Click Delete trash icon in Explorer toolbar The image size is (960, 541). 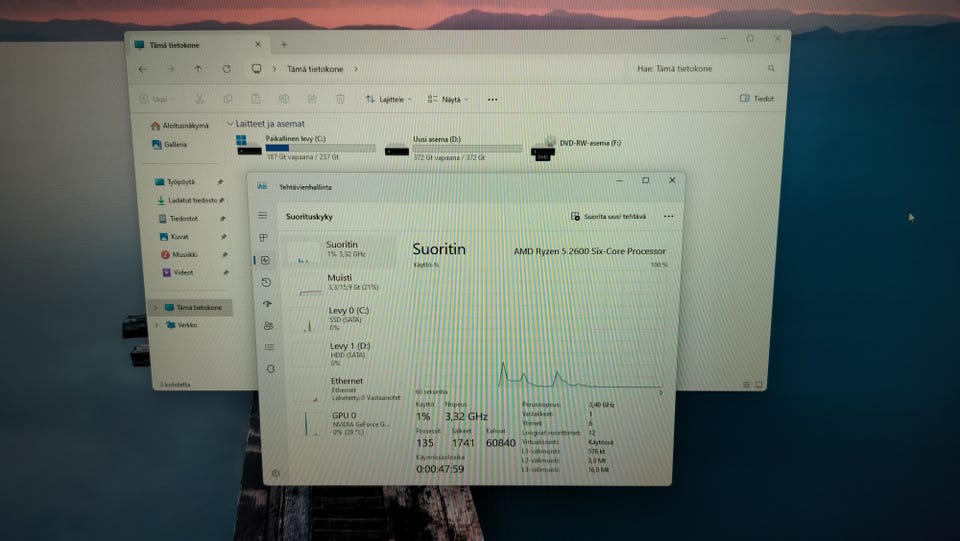point(340,99)
